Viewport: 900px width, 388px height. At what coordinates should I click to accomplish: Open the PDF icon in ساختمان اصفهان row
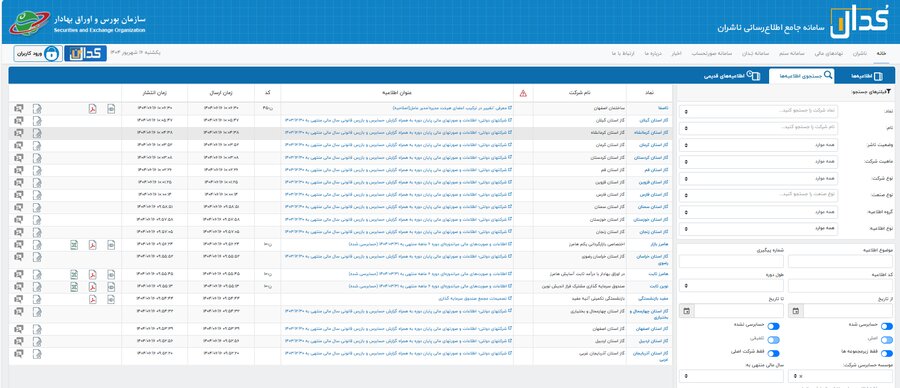pyautogui.click(x=92, y=108)
